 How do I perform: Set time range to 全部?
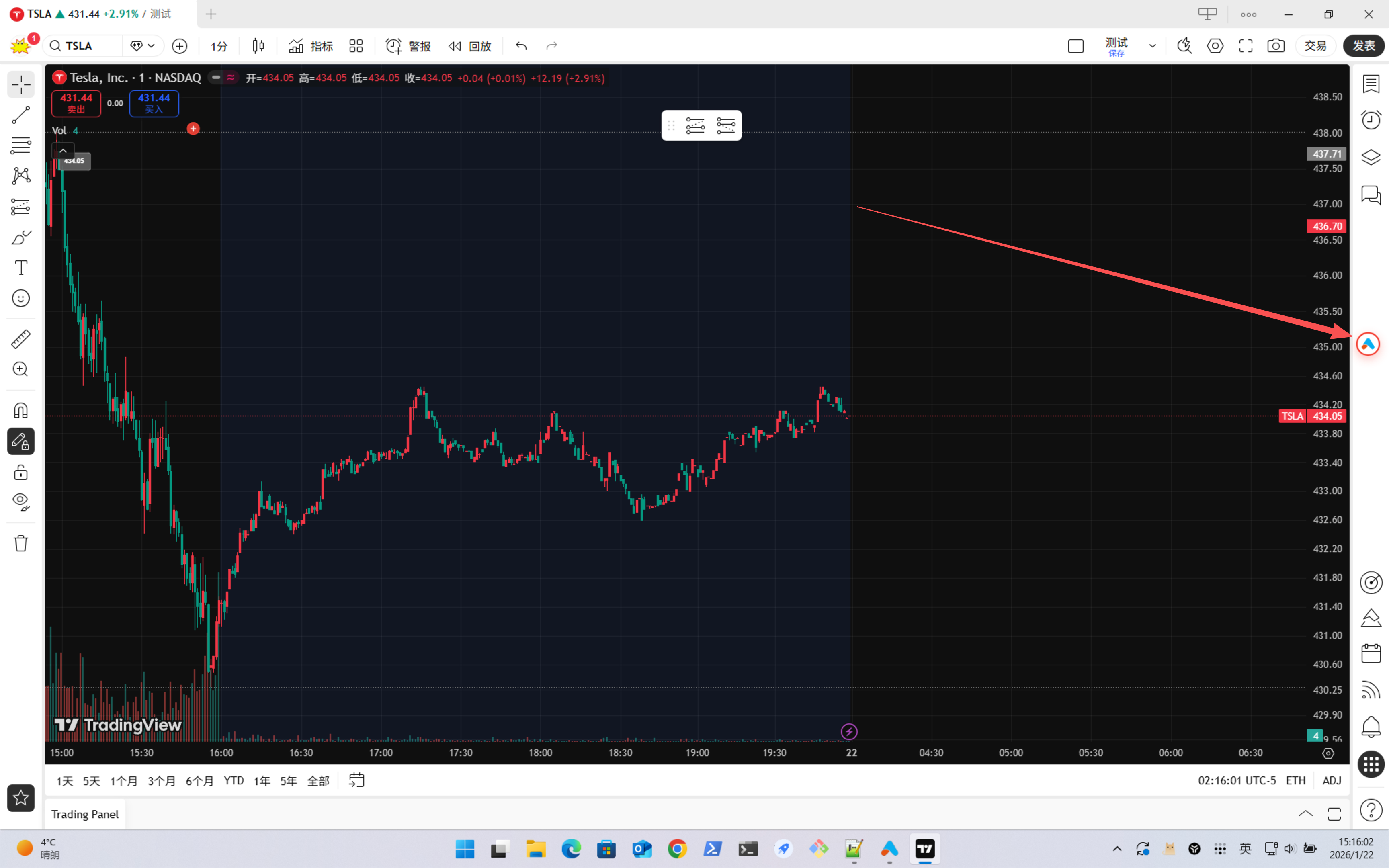(x=318, y=781)
